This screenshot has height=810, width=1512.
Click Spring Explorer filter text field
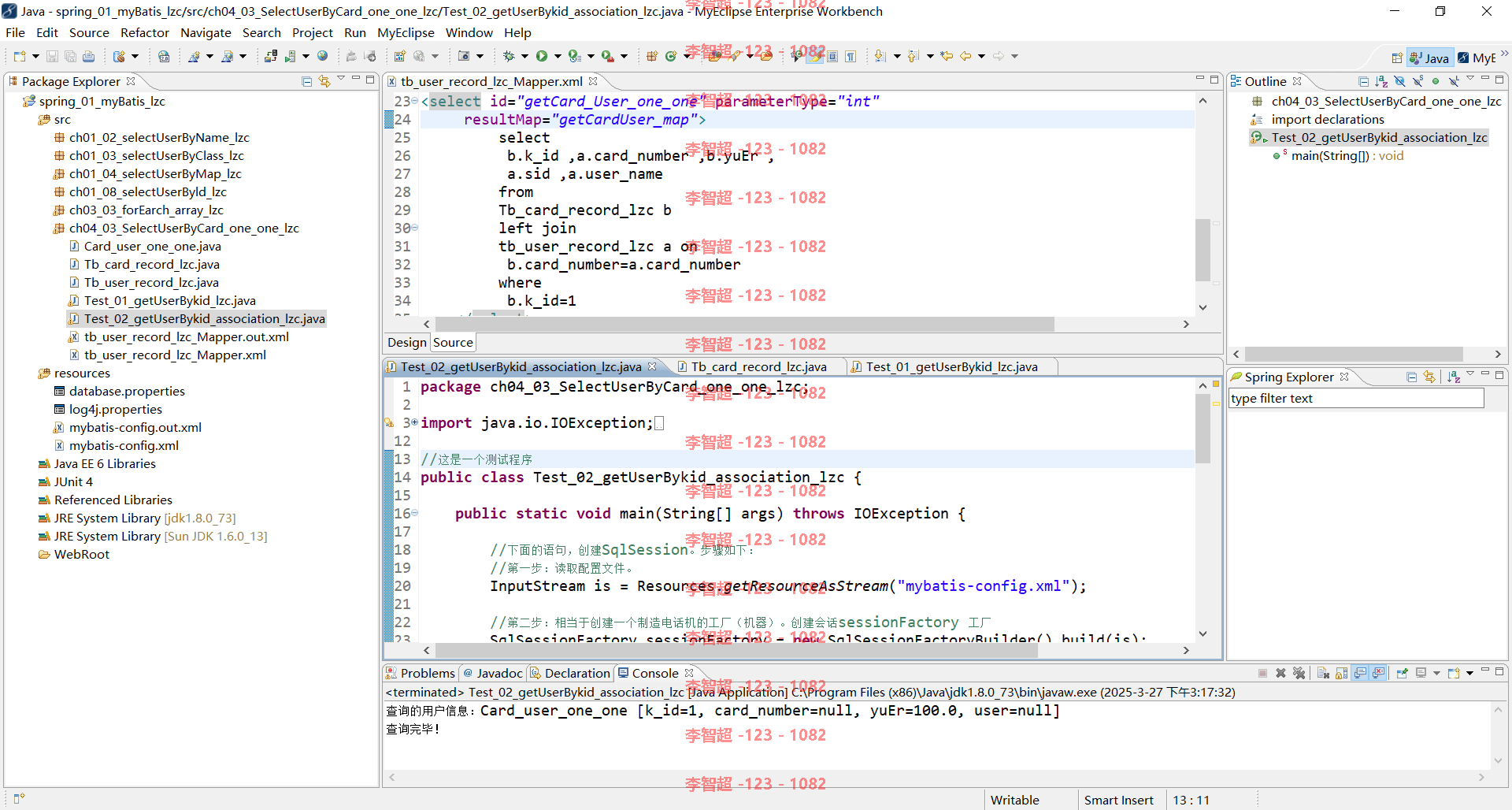(x=1356, y=398)
